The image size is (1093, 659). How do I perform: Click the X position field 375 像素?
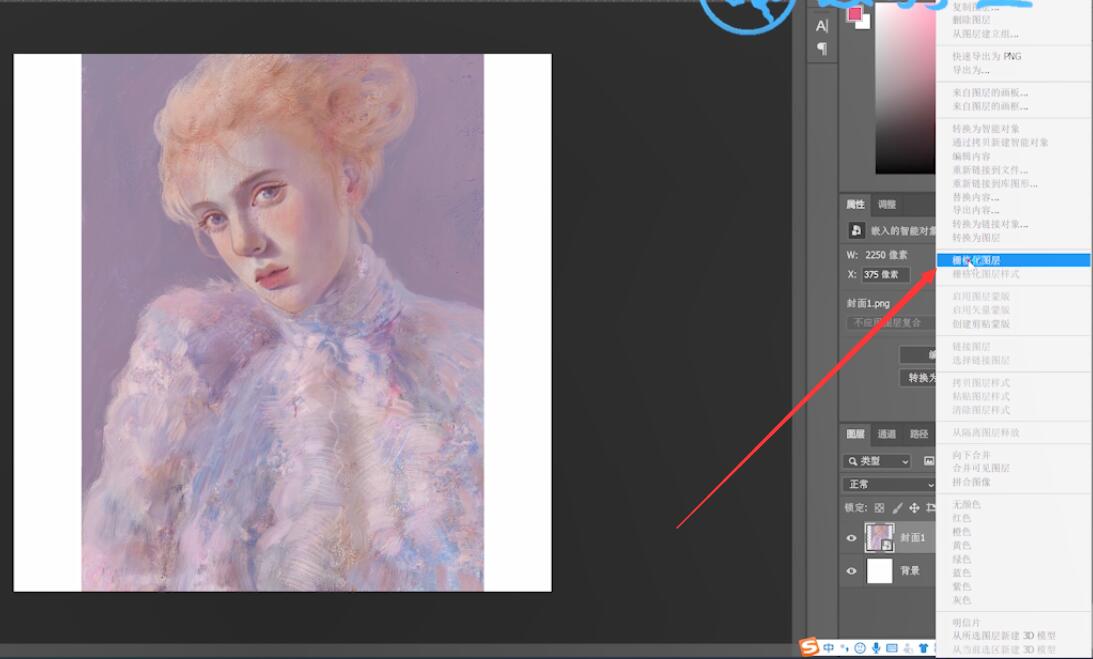coord(885,275)
